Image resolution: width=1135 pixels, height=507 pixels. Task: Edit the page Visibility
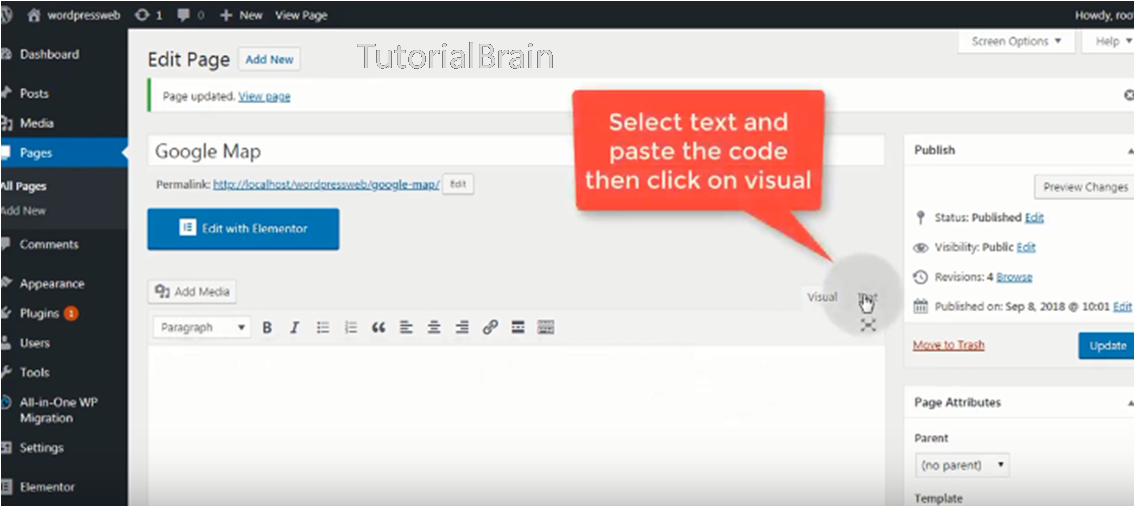click(1026, 247)
